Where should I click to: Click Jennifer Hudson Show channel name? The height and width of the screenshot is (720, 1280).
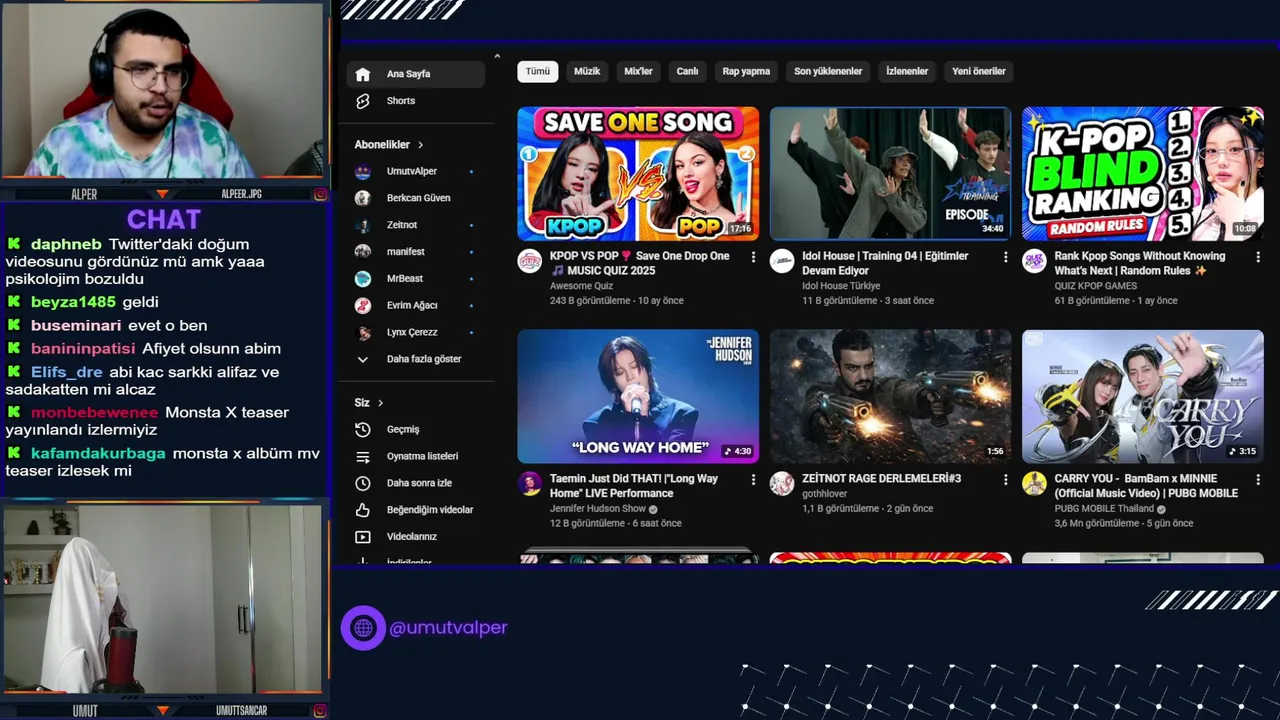(x=598, y=509)
